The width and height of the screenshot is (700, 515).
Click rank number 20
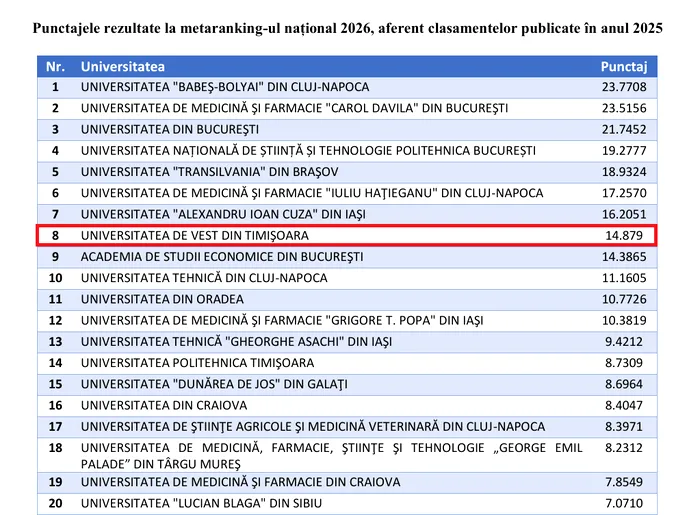55,503
